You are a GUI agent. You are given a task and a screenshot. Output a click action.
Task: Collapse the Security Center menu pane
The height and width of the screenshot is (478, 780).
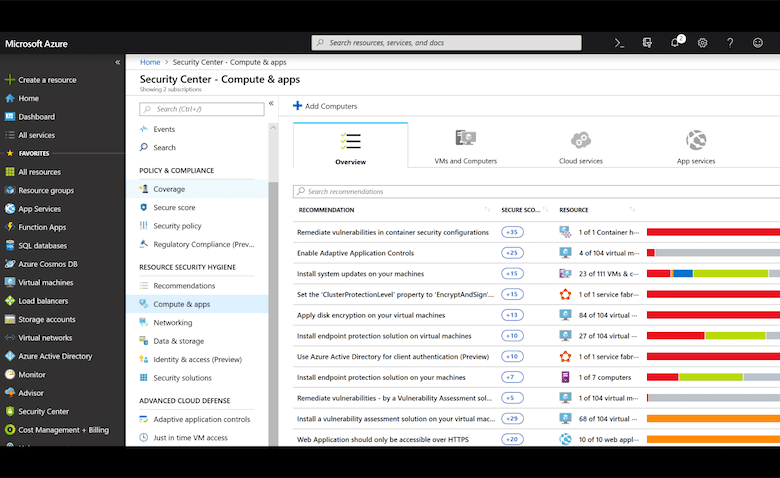point(271,103)
